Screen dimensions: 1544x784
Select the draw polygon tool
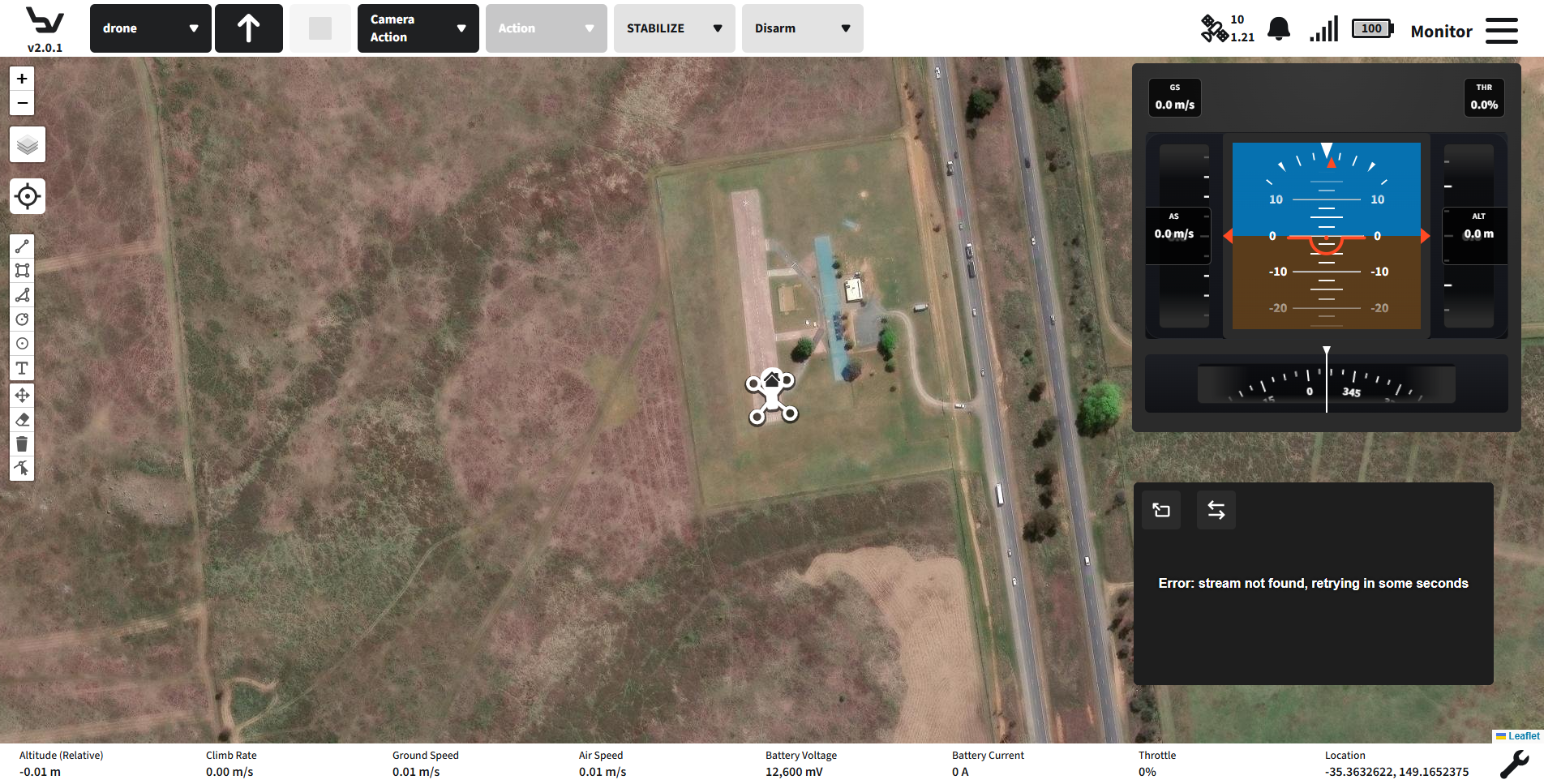pos(22,295)
